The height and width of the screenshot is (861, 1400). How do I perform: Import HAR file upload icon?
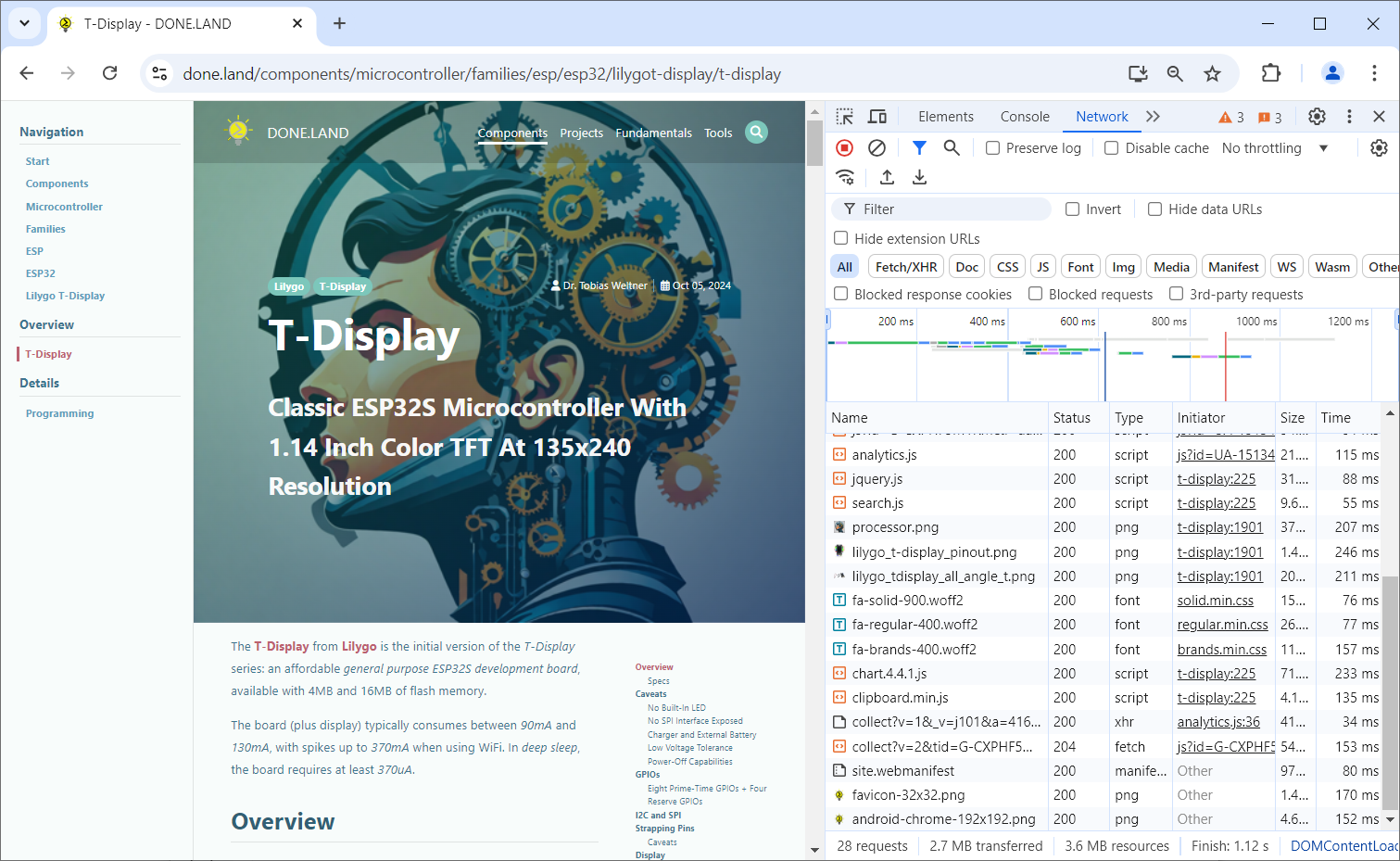click(887, 177)
